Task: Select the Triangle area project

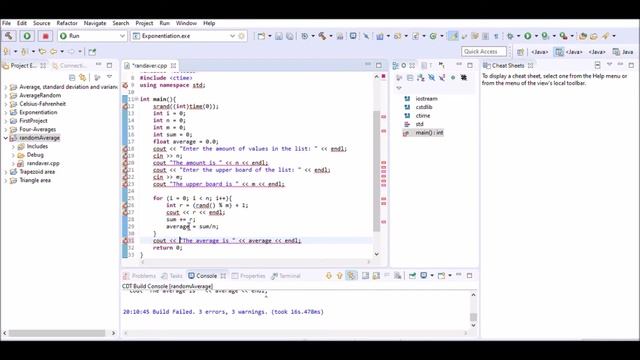Action: point(35,180)
